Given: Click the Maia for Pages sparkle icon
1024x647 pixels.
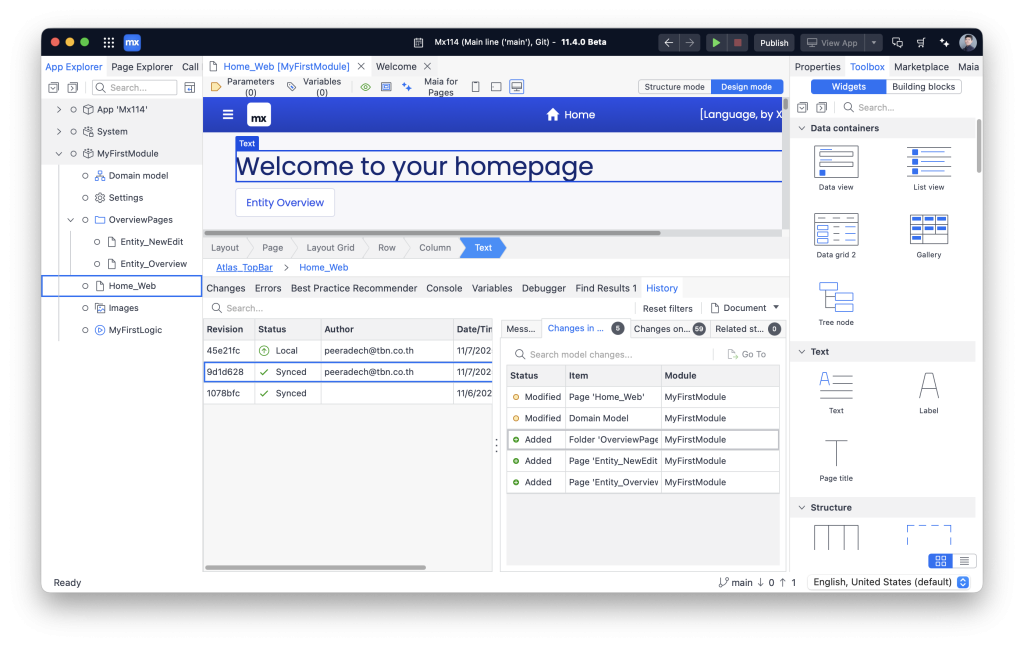Looking at the screenshot, I should click(407, 87).
